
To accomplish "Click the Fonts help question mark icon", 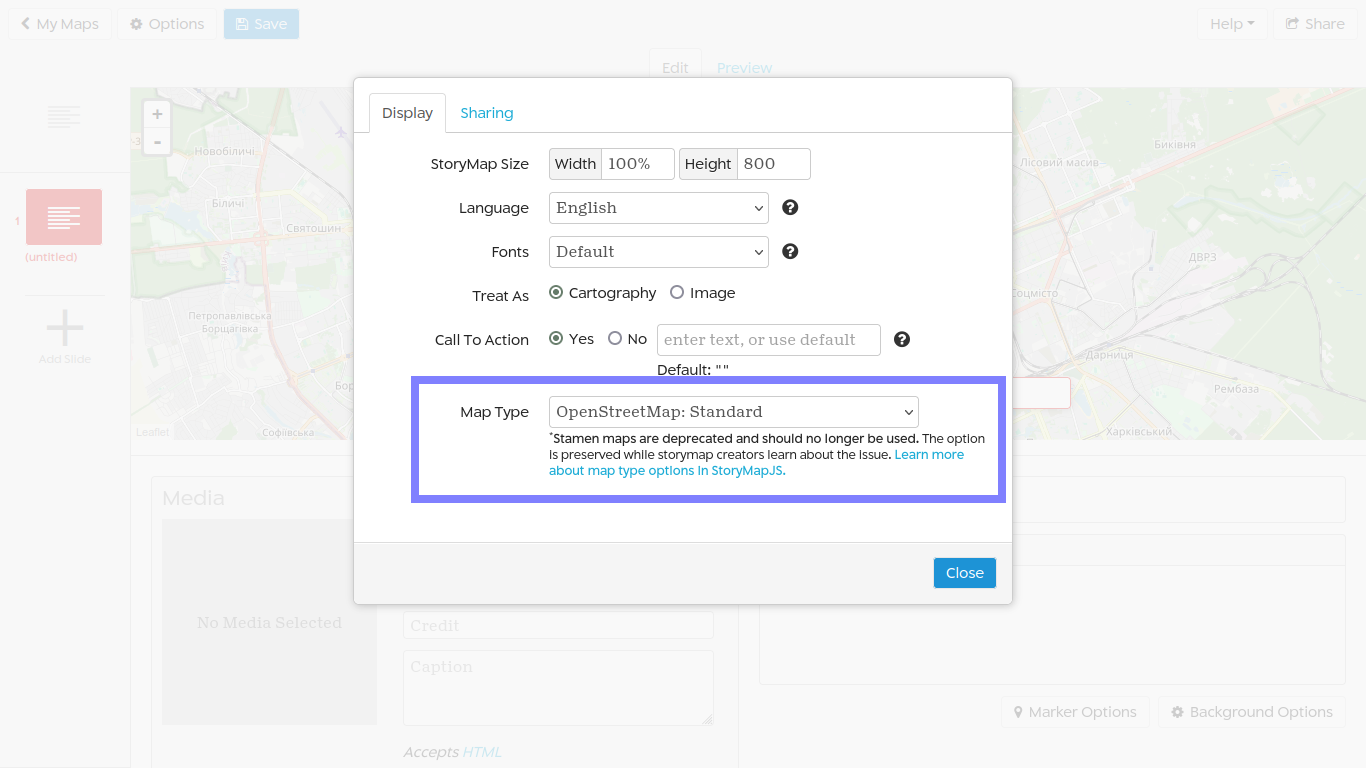I will [x=790, y=252].
